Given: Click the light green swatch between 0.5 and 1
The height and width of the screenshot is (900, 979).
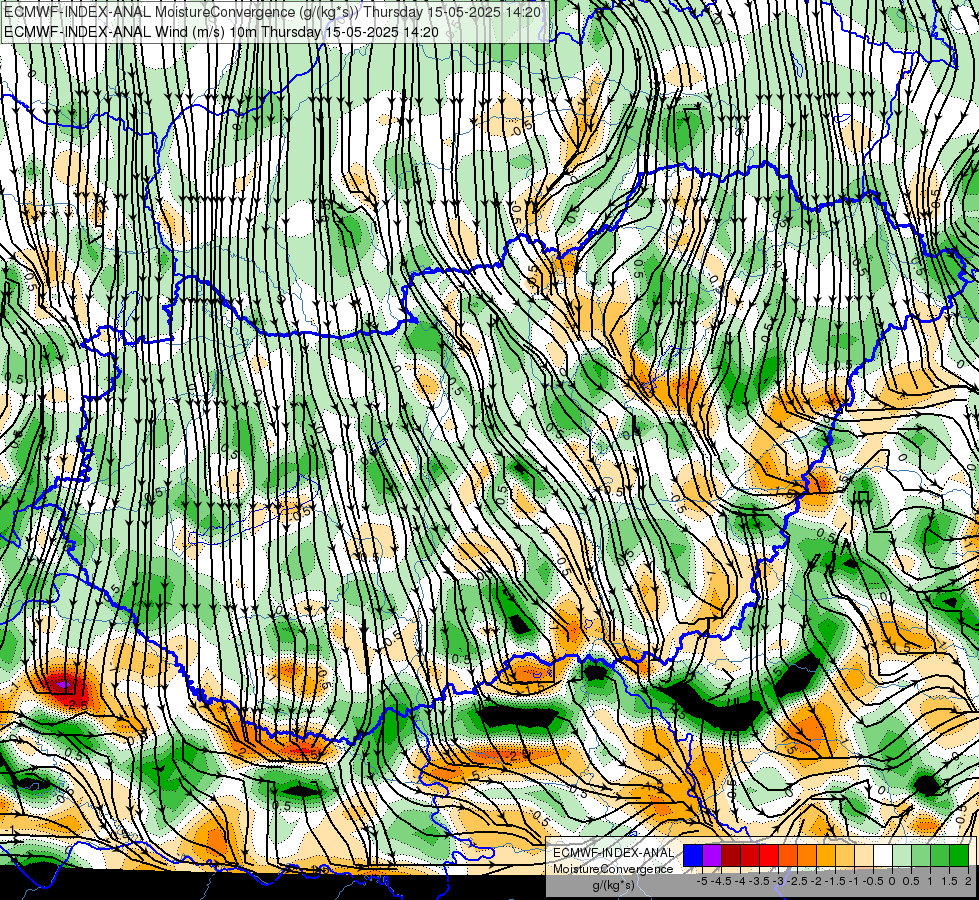Looking at the screenshot, I should click(x=921, y=856).
